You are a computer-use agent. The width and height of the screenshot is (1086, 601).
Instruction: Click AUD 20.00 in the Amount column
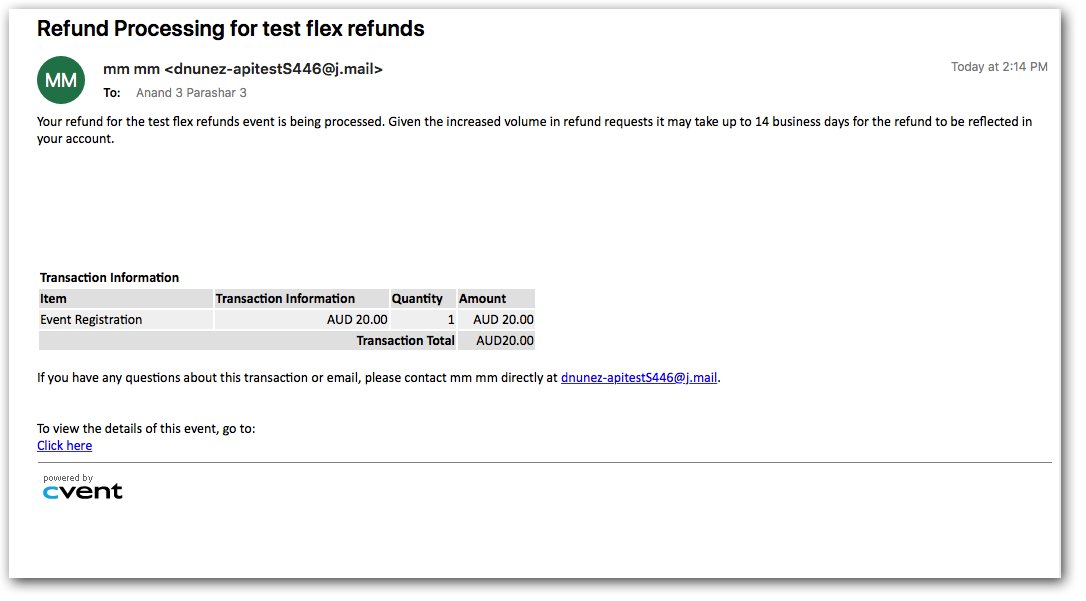(x=503, y=320)
